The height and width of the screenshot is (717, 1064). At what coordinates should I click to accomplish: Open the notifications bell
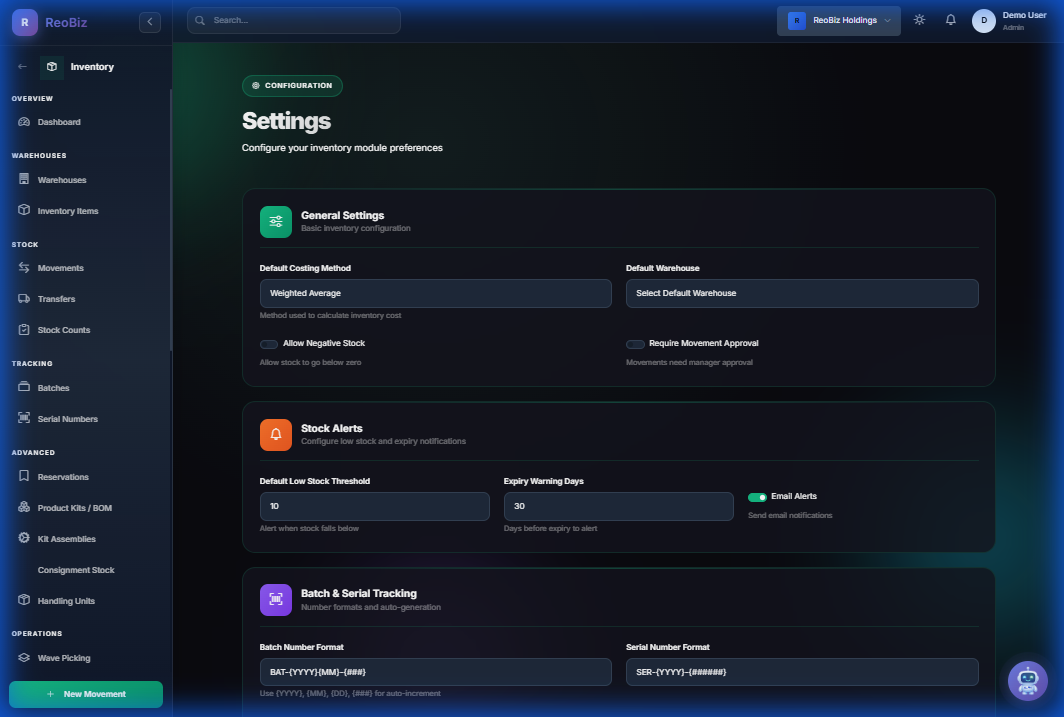[x=950, y=19]
